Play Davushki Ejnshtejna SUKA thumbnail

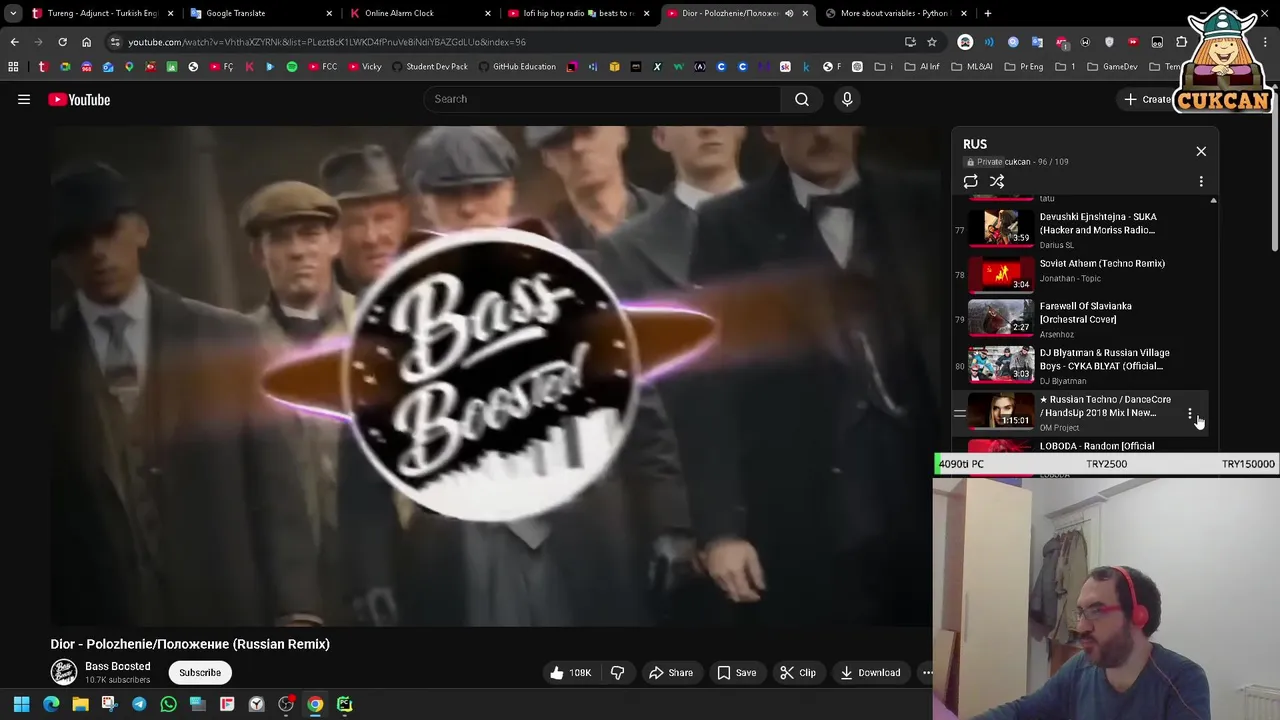[1001, 227]
